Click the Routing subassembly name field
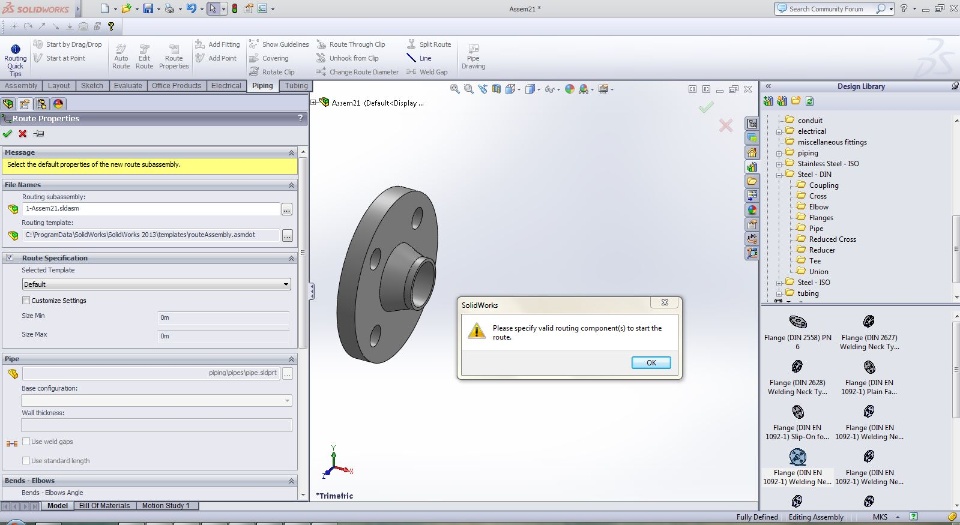The image size is (960, 525). coord(151,209)
